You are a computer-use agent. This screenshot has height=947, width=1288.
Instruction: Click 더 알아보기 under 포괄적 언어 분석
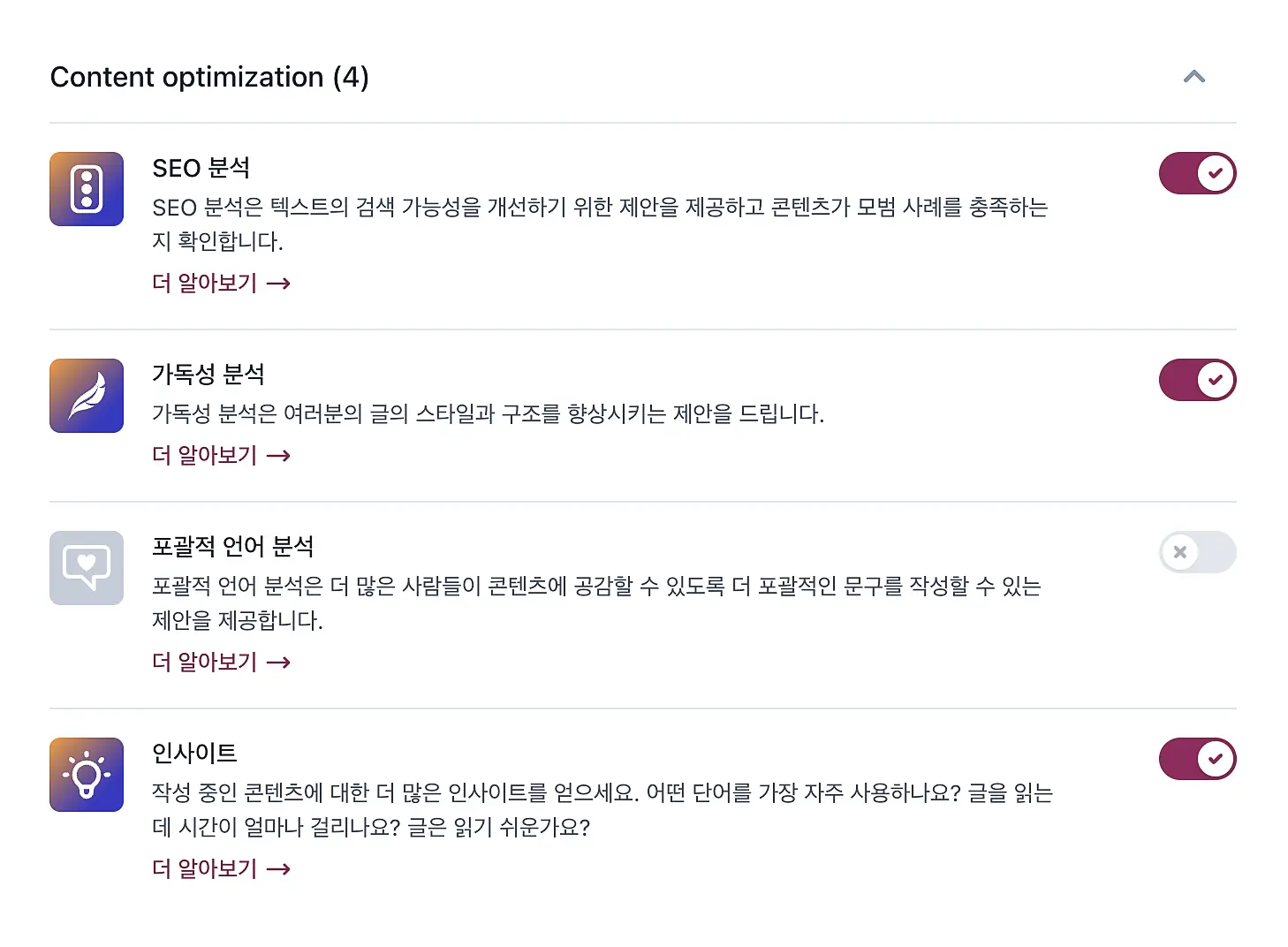[221, 663]
